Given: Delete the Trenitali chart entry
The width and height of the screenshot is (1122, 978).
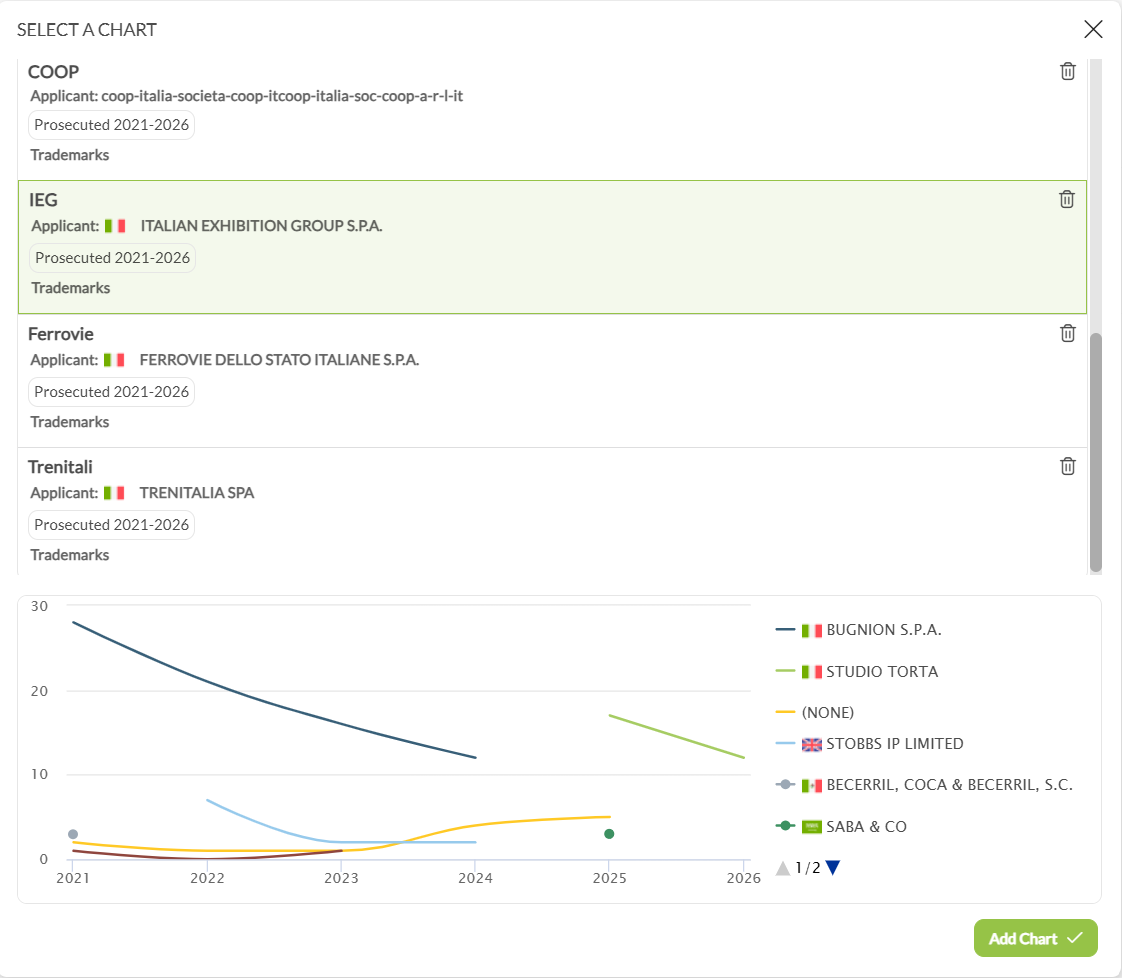Looking at the screenshot, I should click(1067, 466).
